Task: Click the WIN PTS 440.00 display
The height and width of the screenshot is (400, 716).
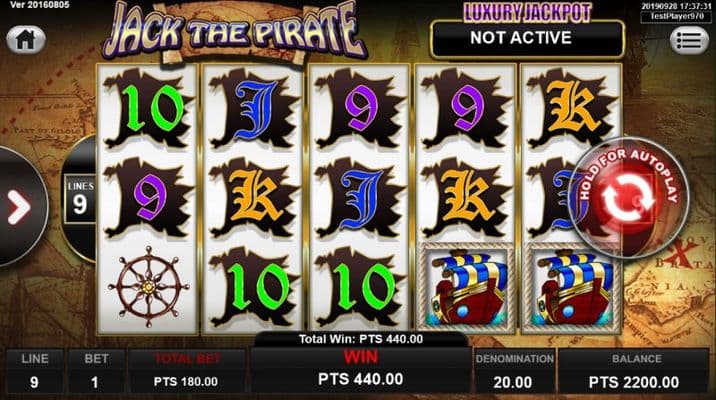Action: click(361, 370)
